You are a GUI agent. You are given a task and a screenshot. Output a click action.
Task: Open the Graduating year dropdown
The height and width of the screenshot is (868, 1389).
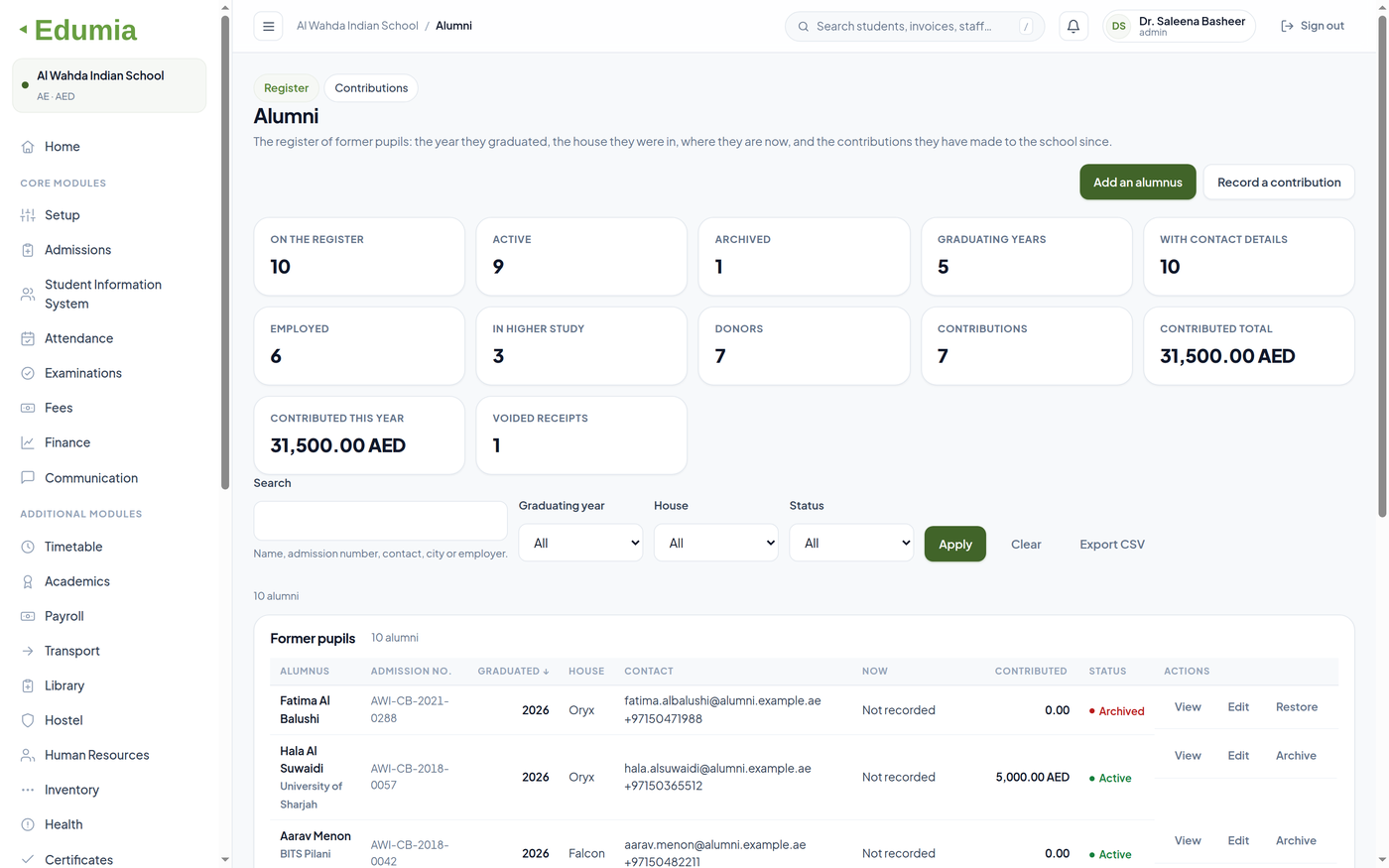[580, 543]
